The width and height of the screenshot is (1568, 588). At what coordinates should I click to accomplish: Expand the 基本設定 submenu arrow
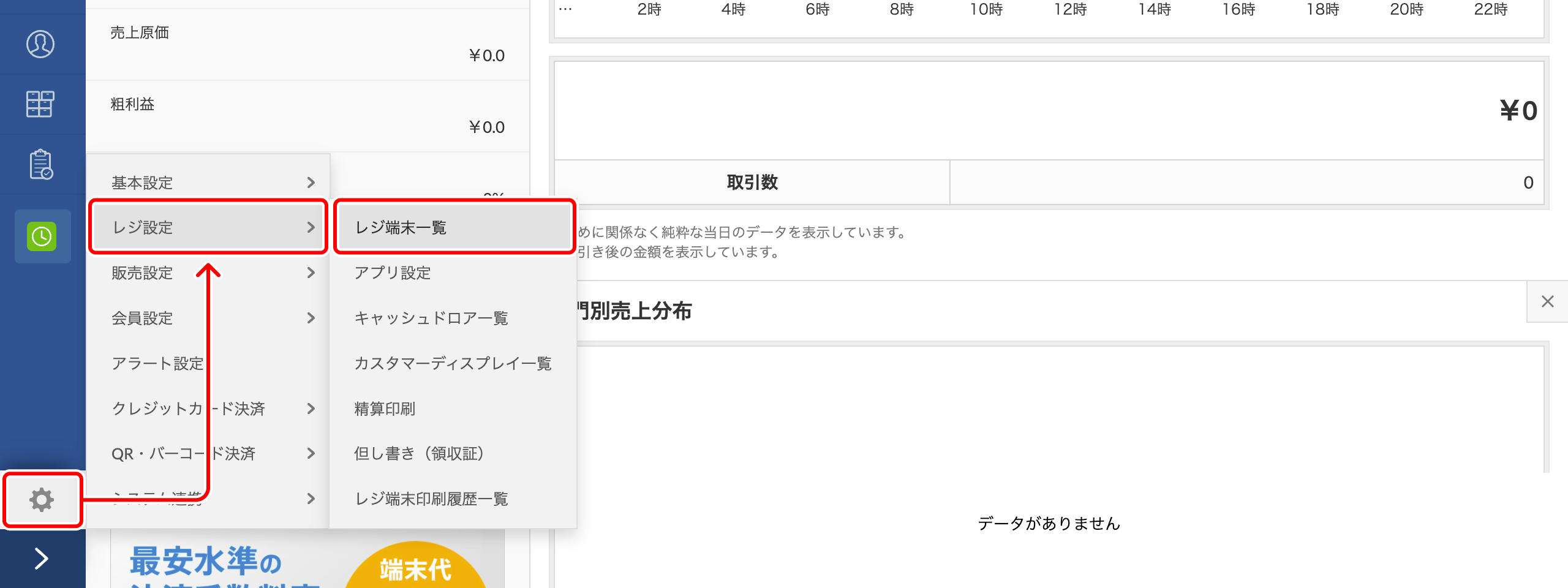click(x=311, y=182)
